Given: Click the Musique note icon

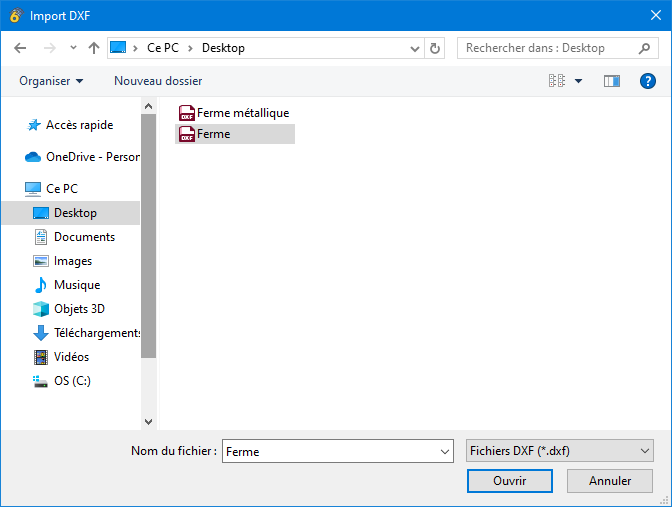Looking at the screenshot, I should 41,285.
